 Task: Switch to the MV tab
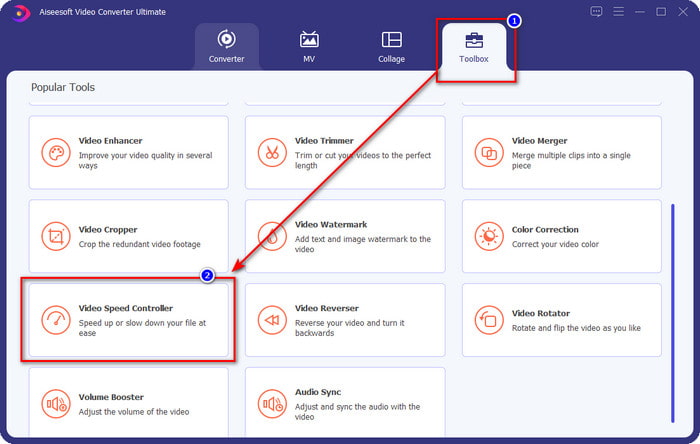click(309, 46)
